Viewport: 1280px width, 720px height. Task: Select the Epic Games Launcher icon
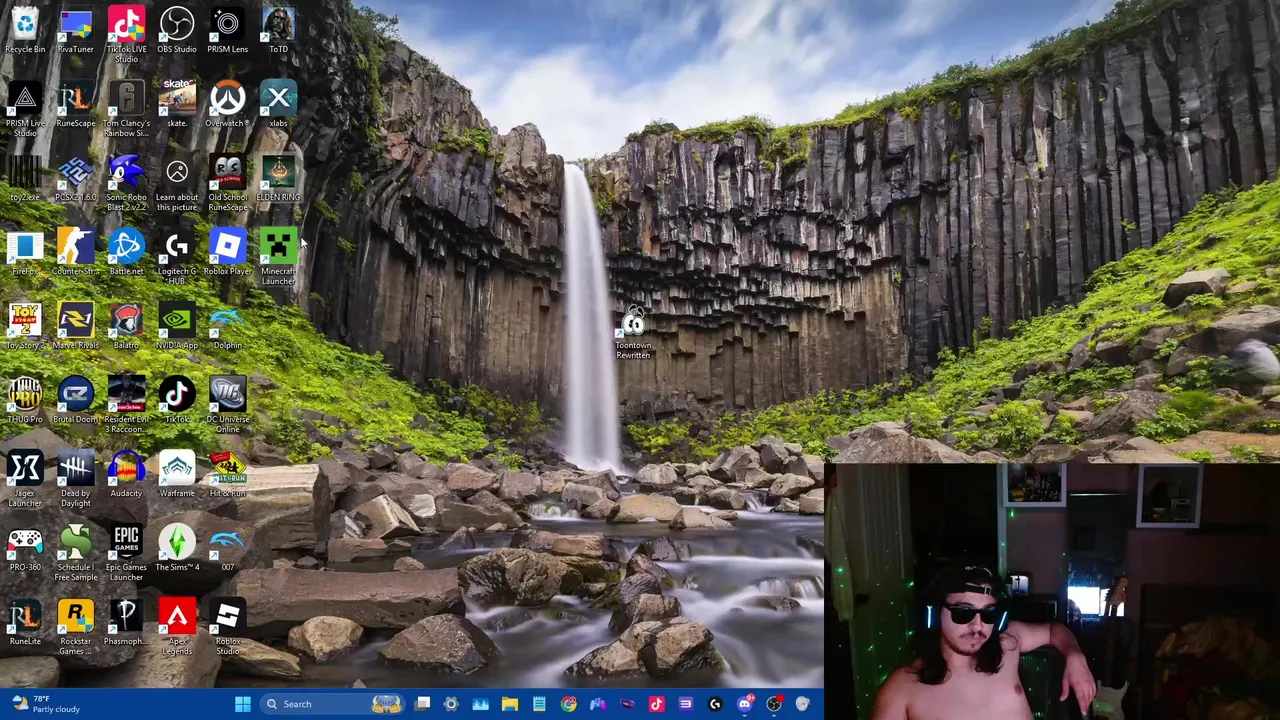point(126,553)
